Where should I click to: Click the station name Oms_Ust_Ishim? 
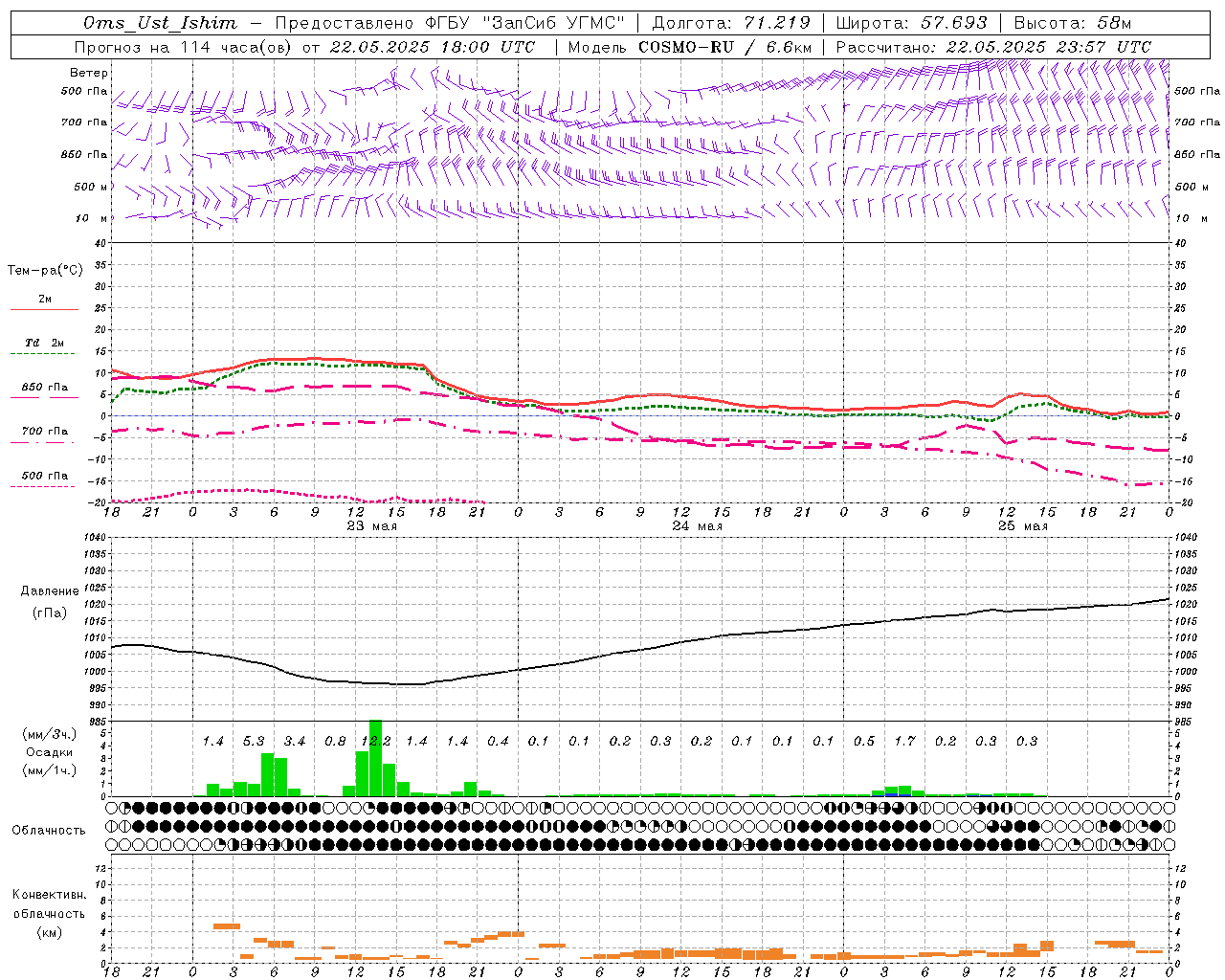coord(160,23)
